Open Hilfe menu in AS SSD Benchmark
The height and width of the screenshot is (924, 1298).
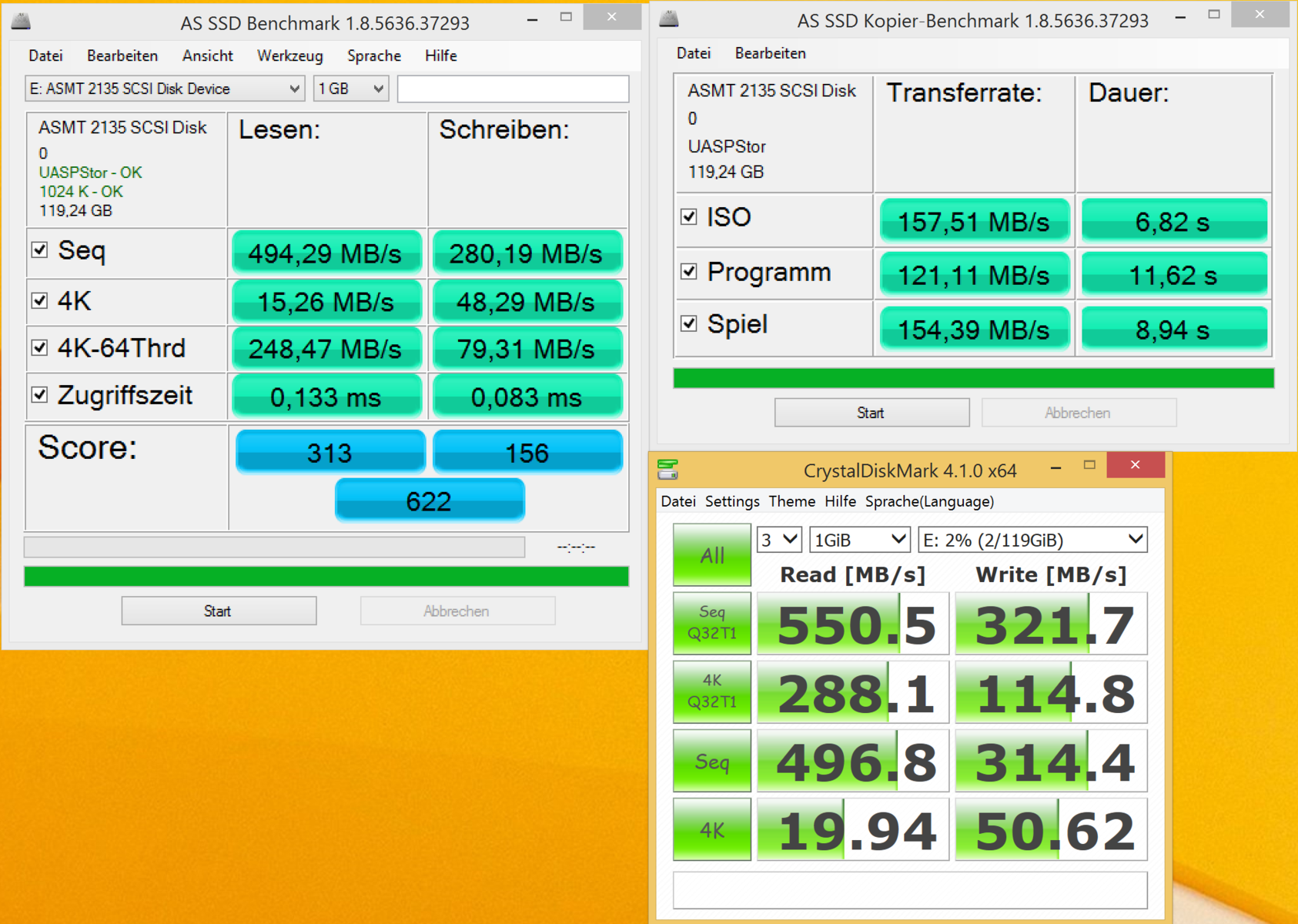tap(441, 55)
